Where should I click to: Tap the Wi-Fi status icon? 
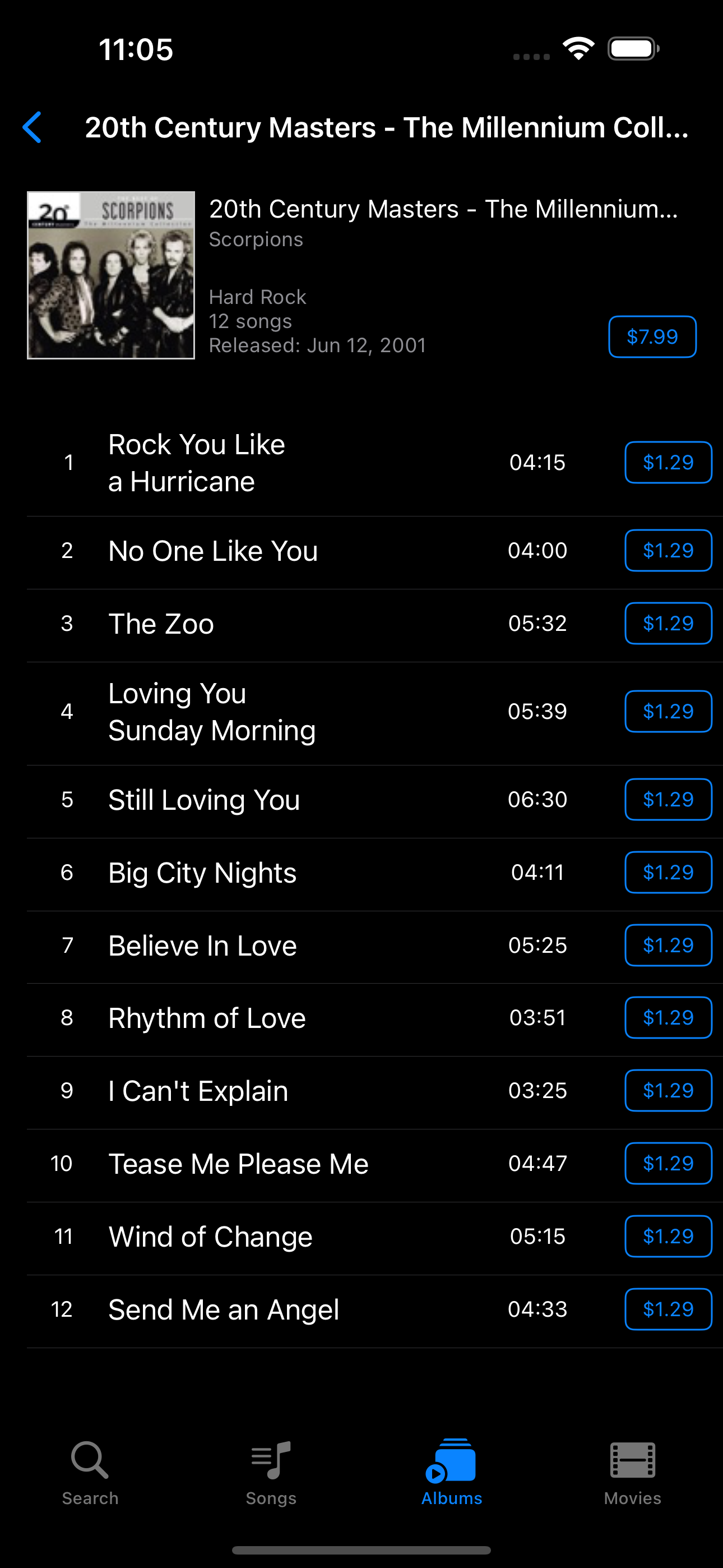578,48
